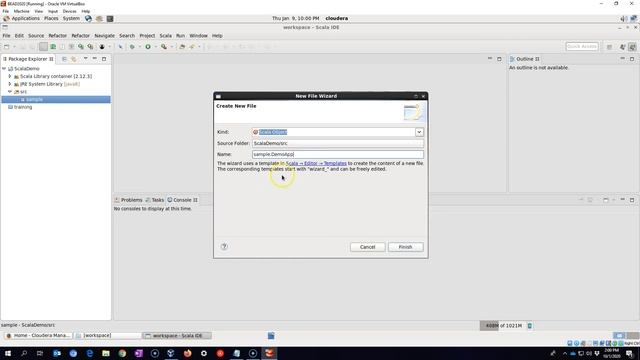This screenshot has width=640, height=360.
Task: Switch to Home - Cloudera Manager taskbar window
Action: pyautogui.click(x=38, y=336)
